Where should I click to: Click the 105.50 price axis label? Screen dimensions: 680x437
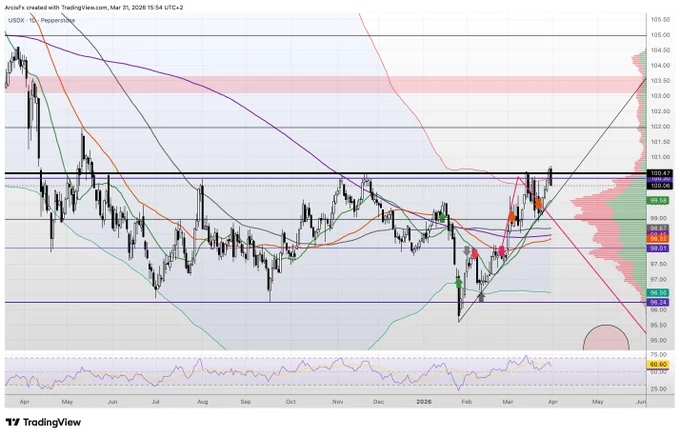point(660,20)
